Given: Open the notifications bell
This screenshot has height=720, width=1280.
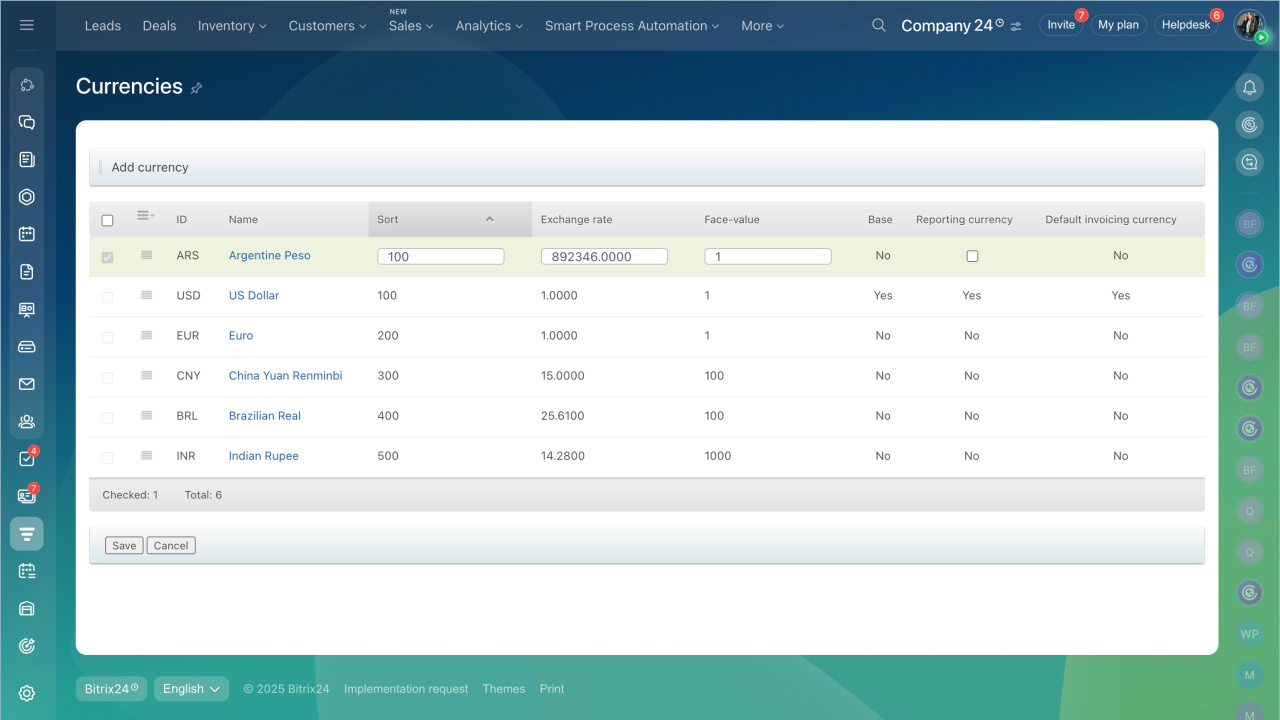Looking at the screenshot, I should point(1249,88).
